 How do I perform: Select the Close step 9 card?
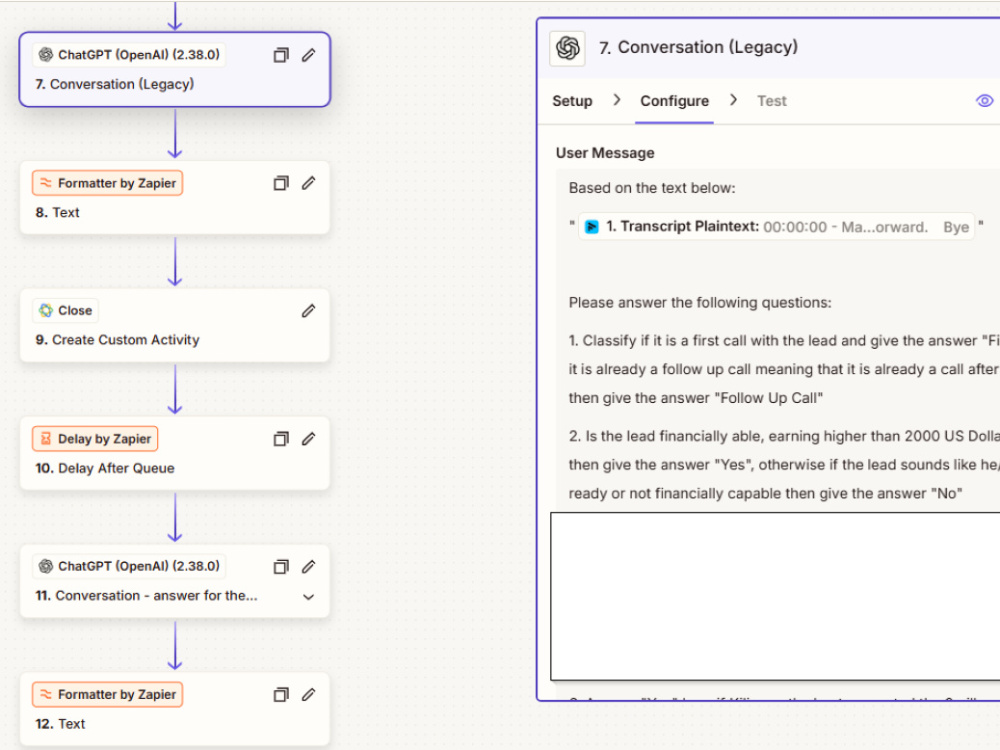[175, 326]
